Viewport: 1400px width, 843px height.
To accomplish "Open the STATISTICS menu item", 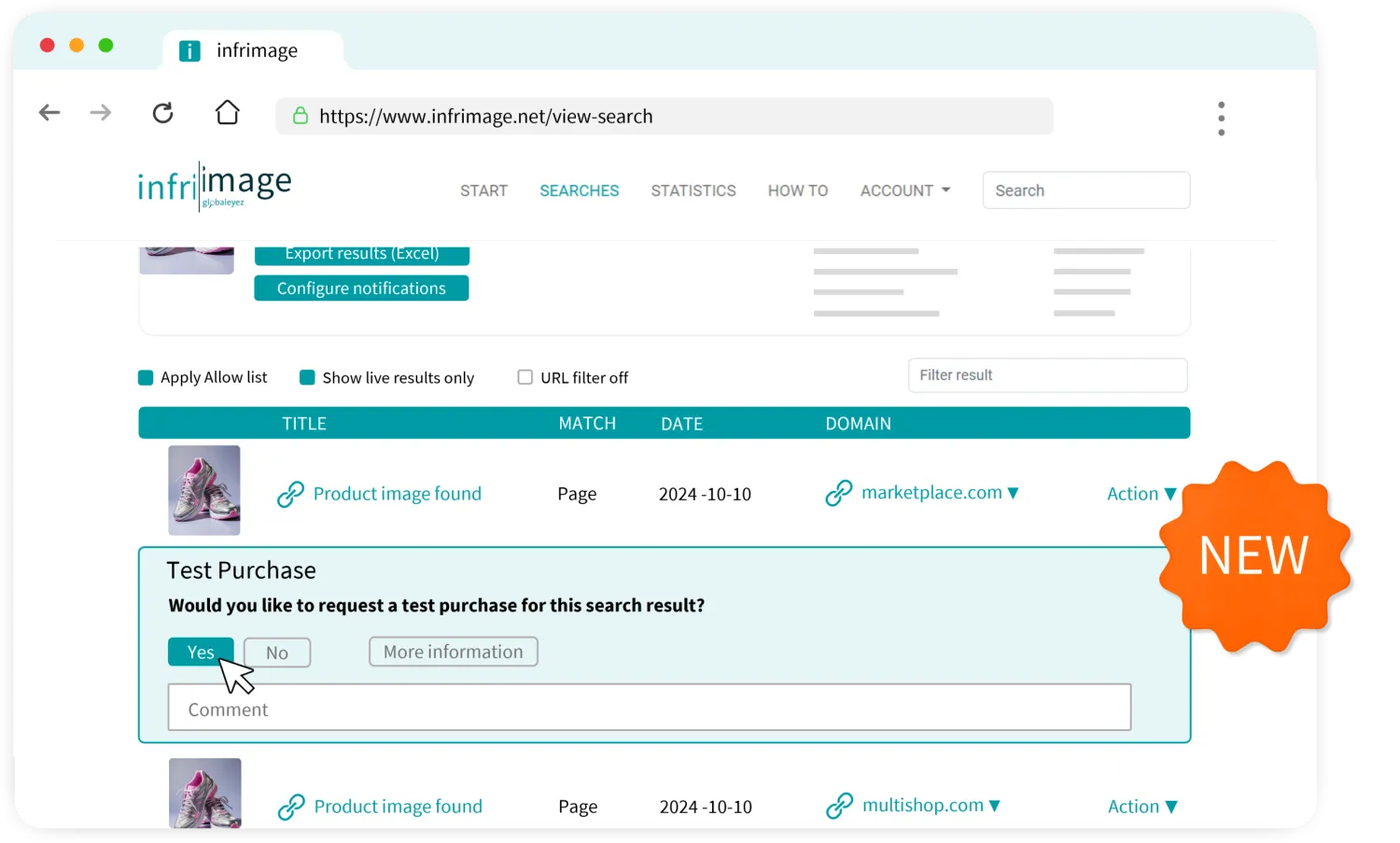I will [693, 190].
